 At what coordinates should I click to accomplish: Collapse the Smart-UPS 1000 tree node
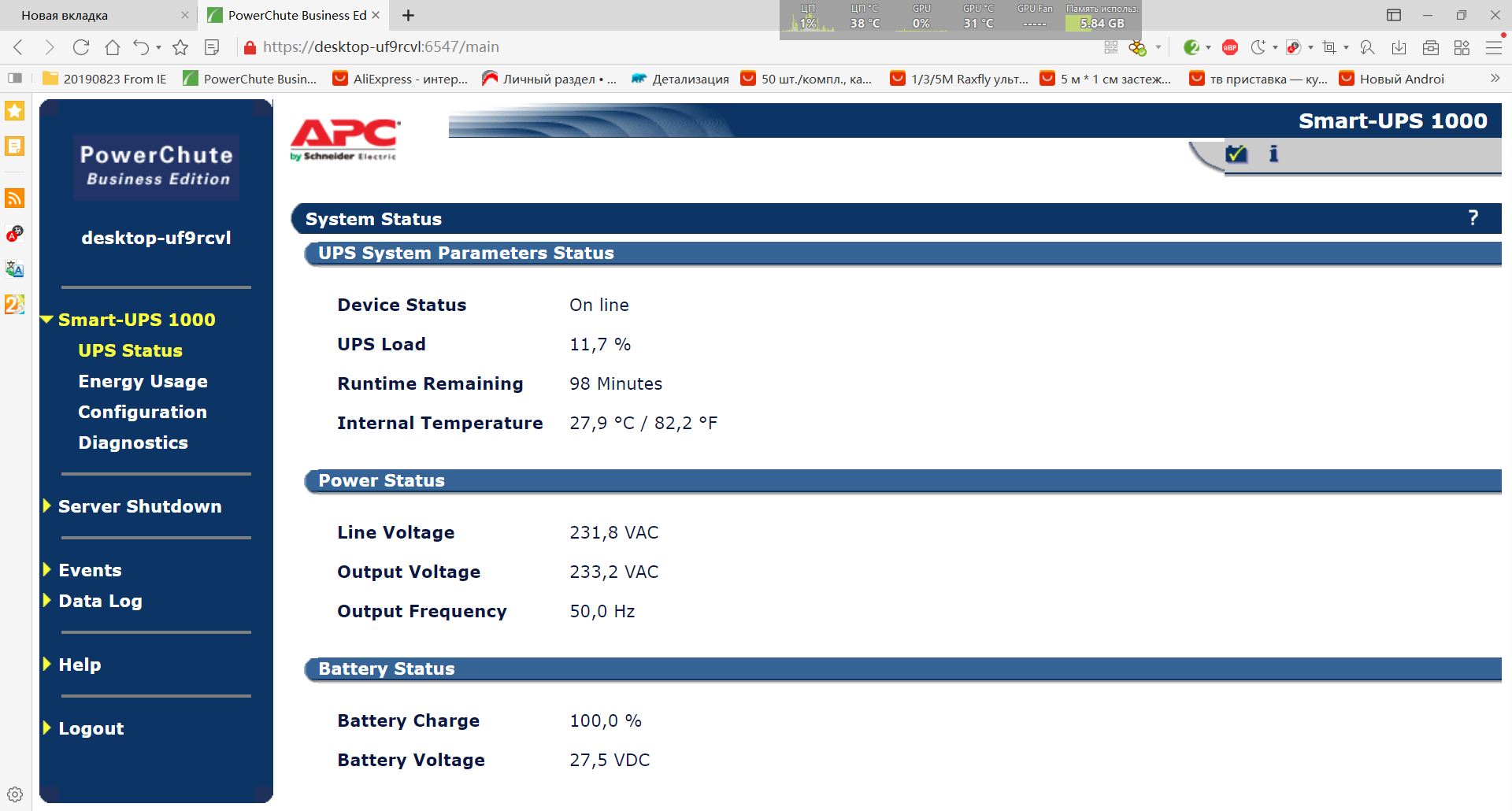(x=47, y=320)
